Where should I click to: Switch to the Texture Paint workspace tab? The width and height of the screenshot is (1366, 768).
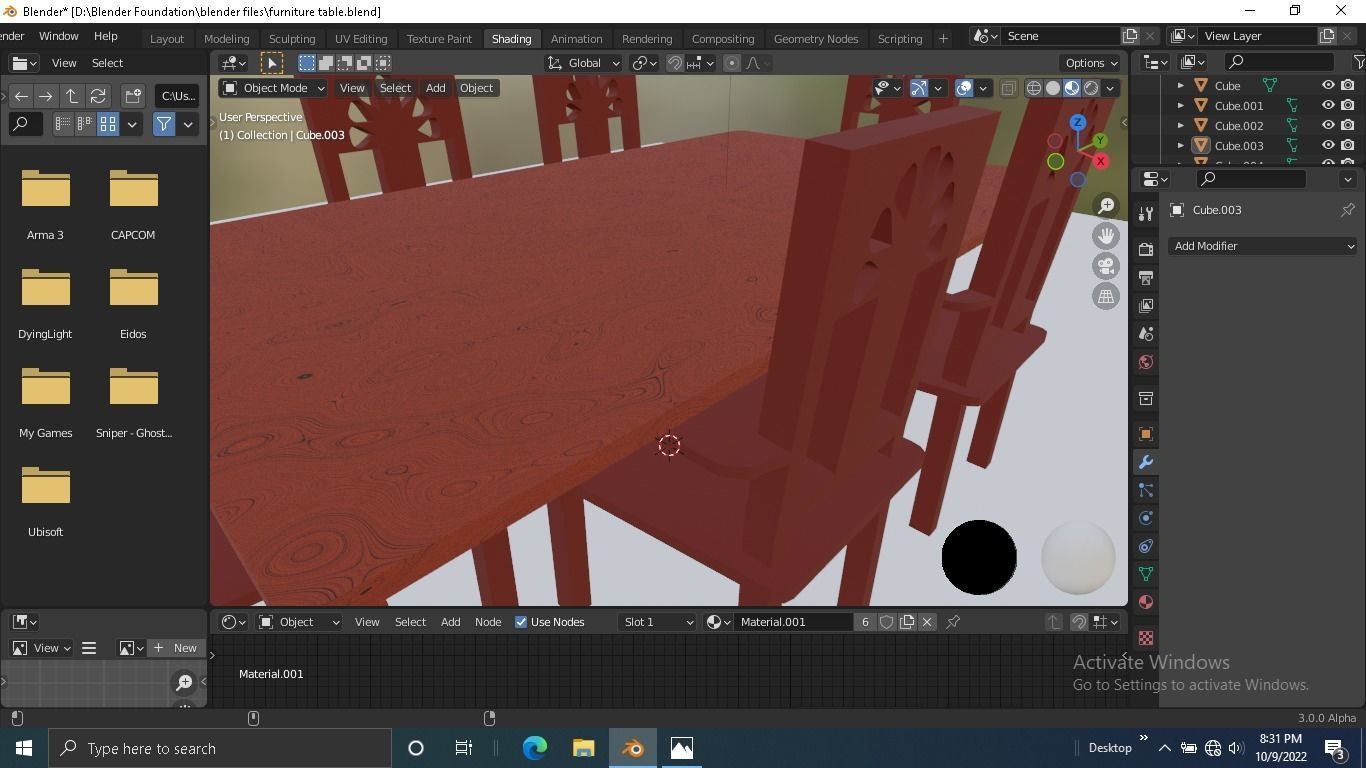click(x=439, y=38)
